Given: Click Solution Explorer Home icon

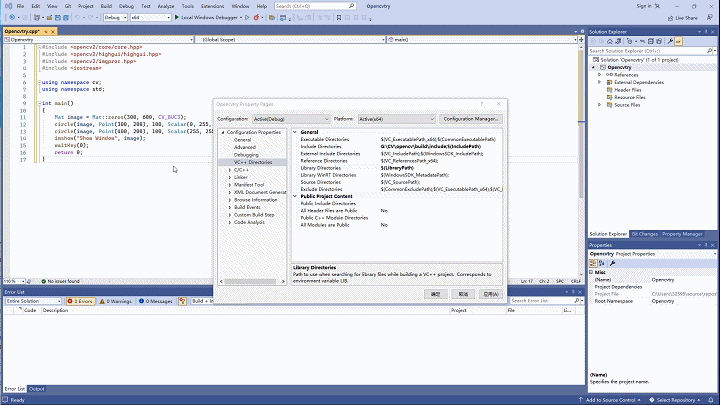Looking at the screenshot, I should click(x=610, y=41).
